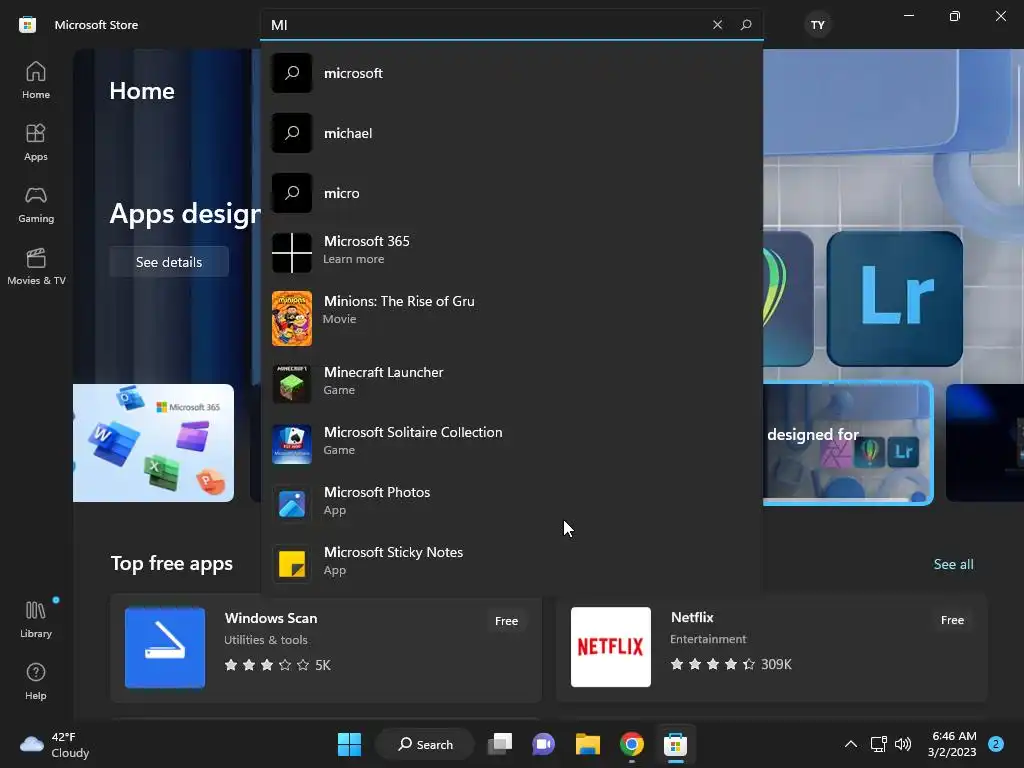Click the taskbar Search button
1024x768 pixels.
pyautogui.click(x=425, y=744)
